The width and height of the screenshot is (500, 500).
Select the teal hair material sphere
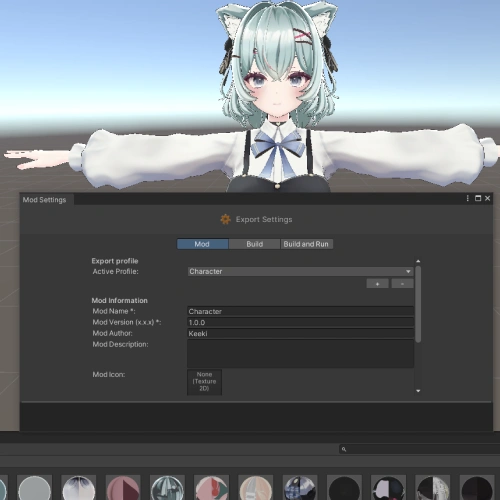pyautogui.click(x=167, y=488)
